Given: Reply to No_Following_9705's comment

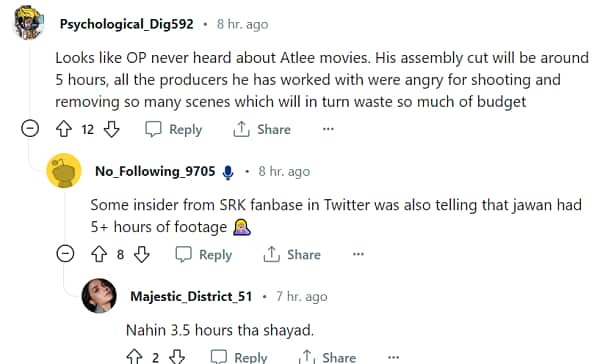Looking at the screenshot, I should pyautogui.click(x=204, y=255).
